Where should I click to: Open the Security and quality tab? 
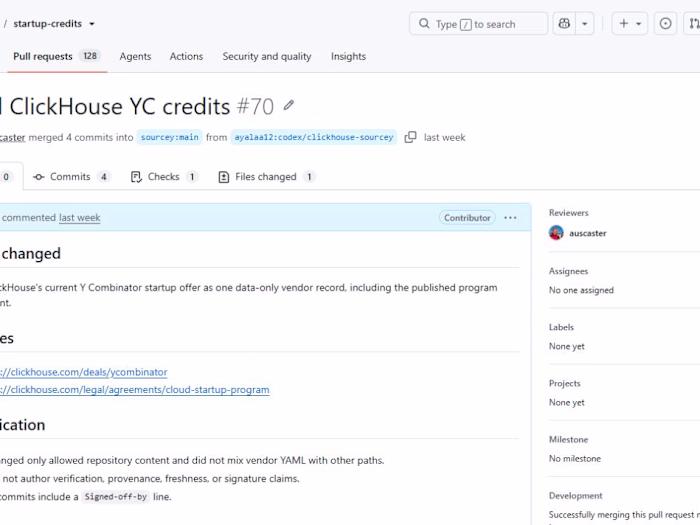(267, 56)
